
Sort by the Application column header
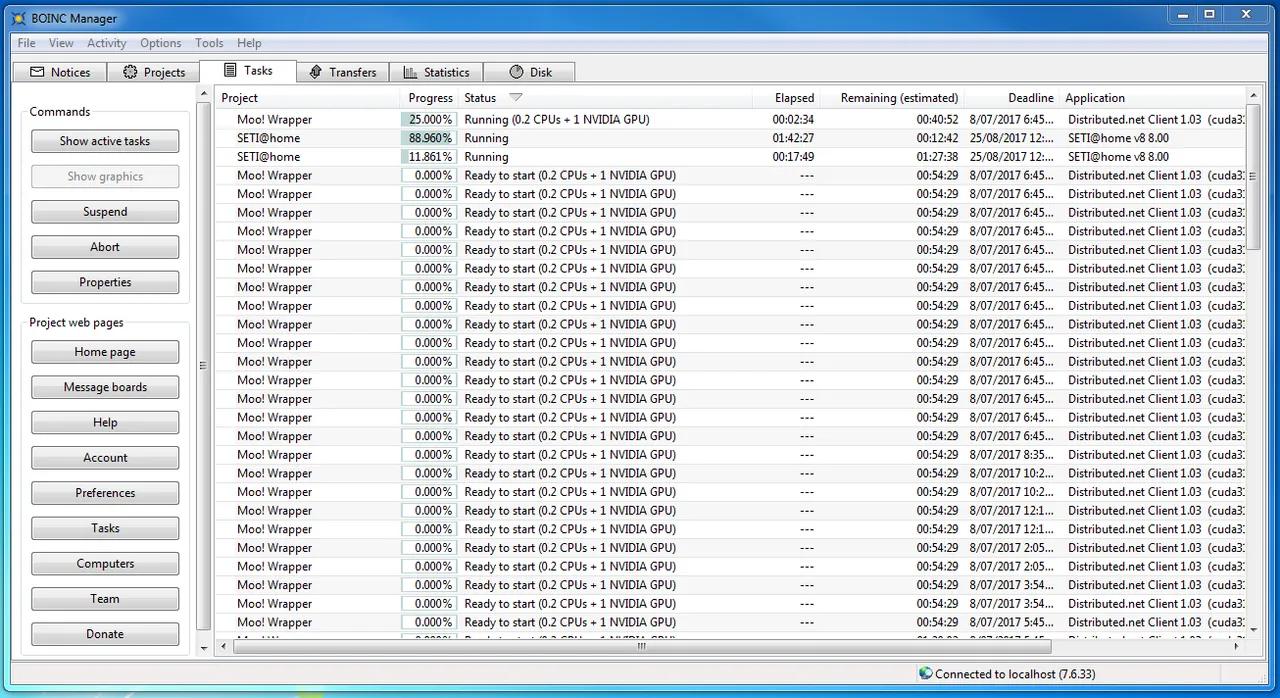click(x=1152, y=98)
